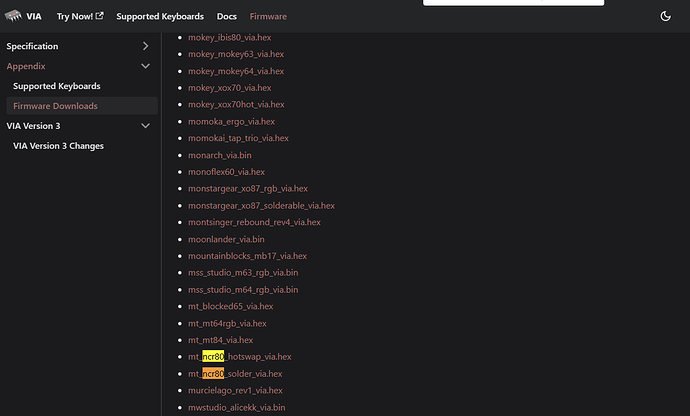This screenshot has height=416, width=690.
Task: Open the Docs navigation item
Action: point(227,16)
